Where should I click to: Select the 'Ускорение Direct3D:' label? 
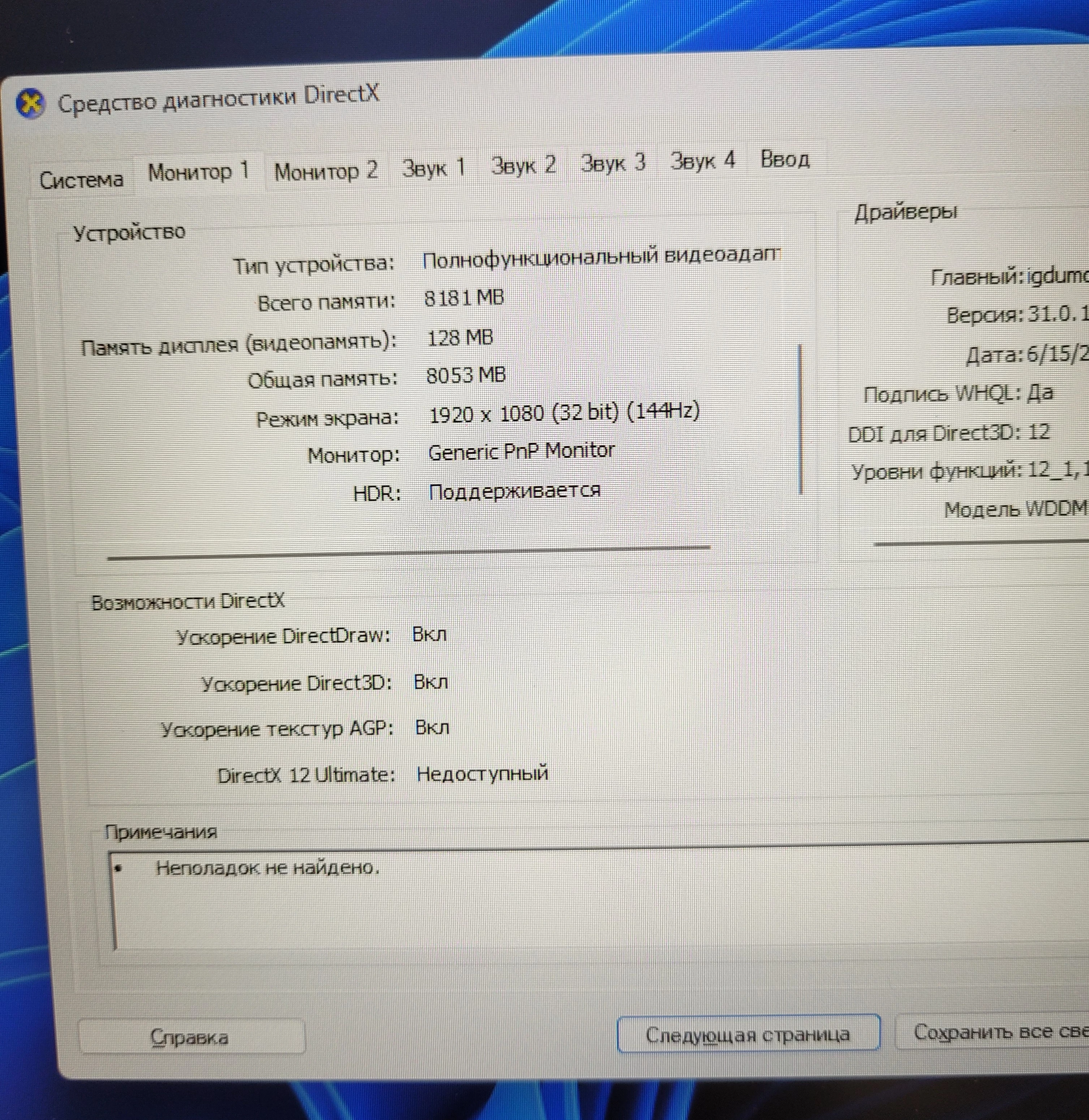pos(296,683)
